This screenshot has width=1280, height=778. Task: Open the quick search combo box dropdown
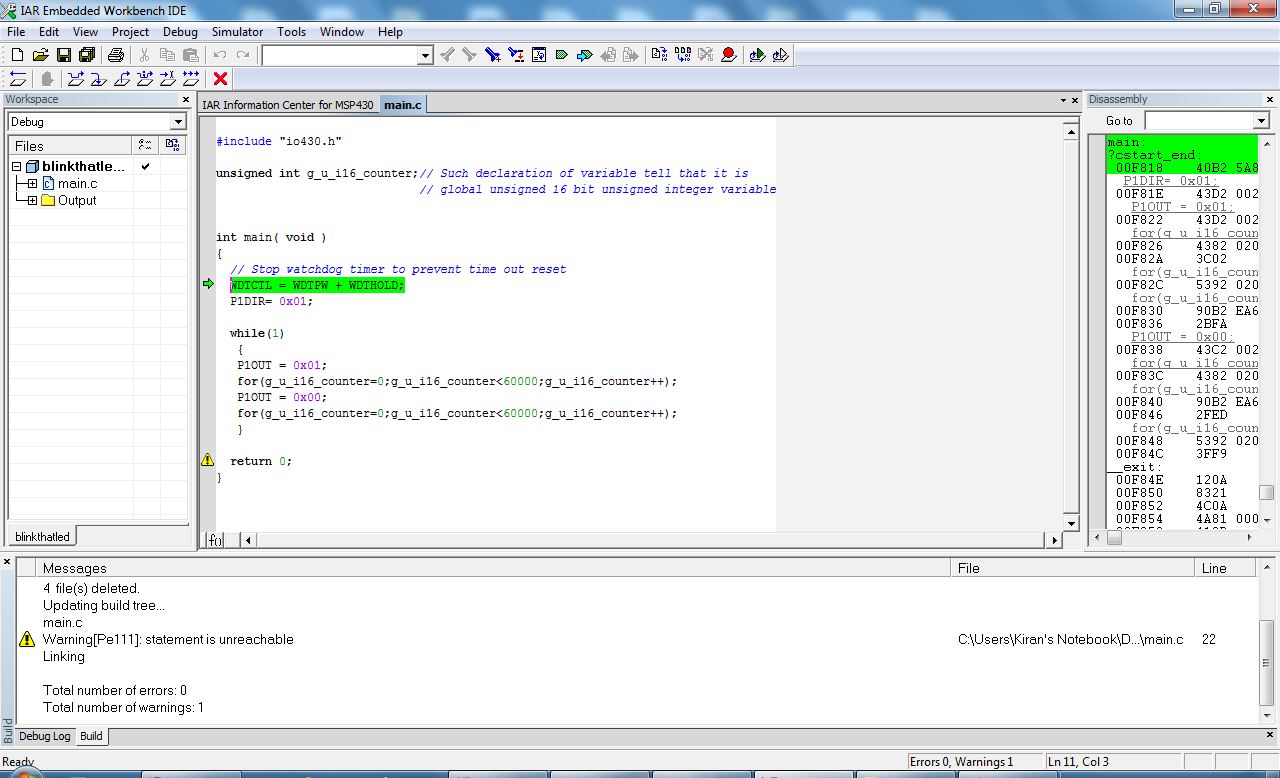(x=425, y=56)
